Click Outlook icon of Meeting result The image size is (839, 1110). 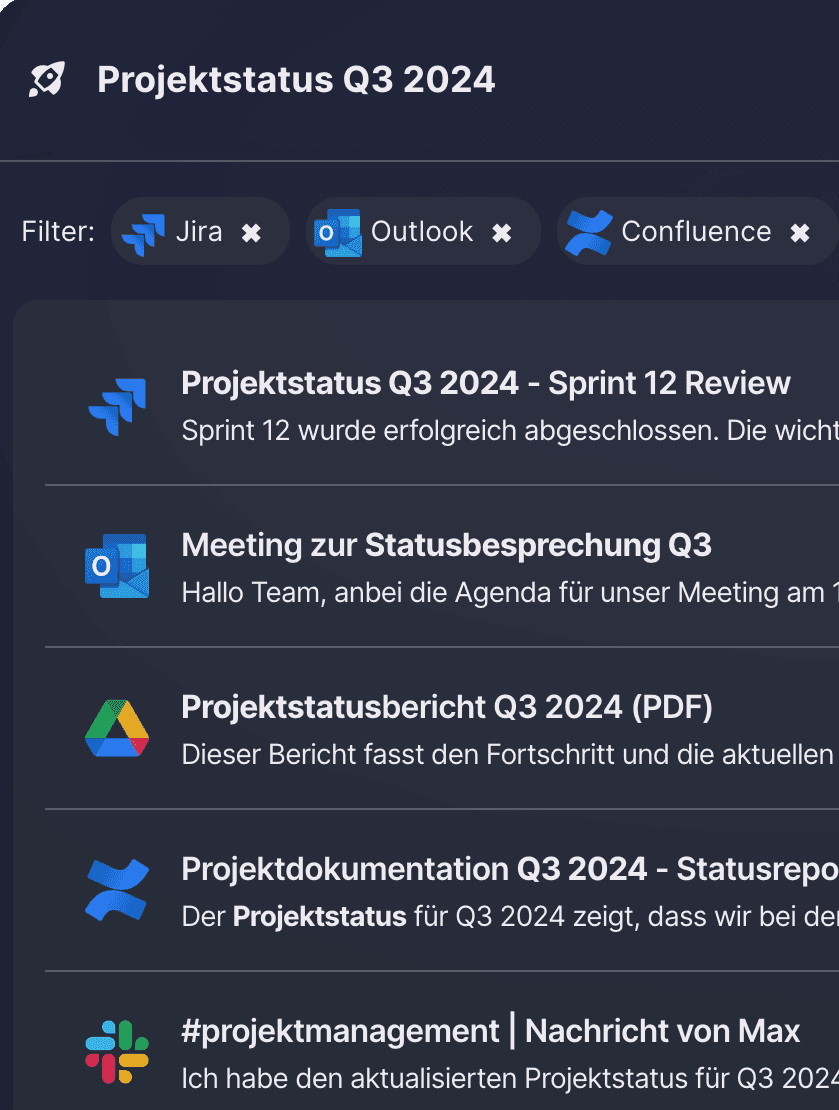[x=117, y=567]
